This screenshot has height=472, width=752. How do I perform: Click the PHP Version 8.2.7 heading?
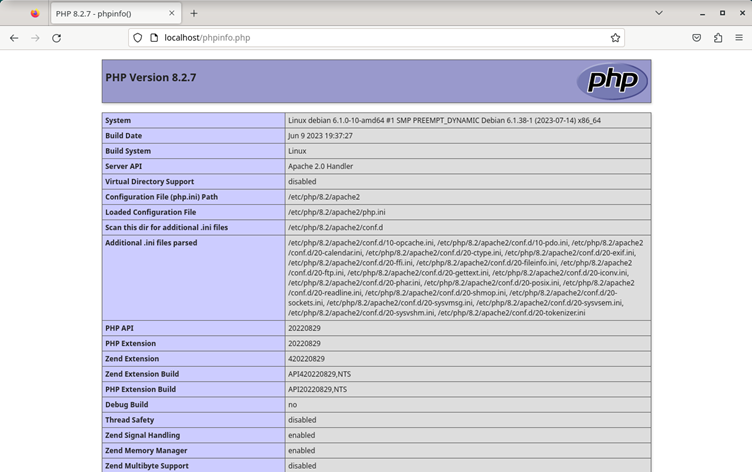[x=150, y=76]
